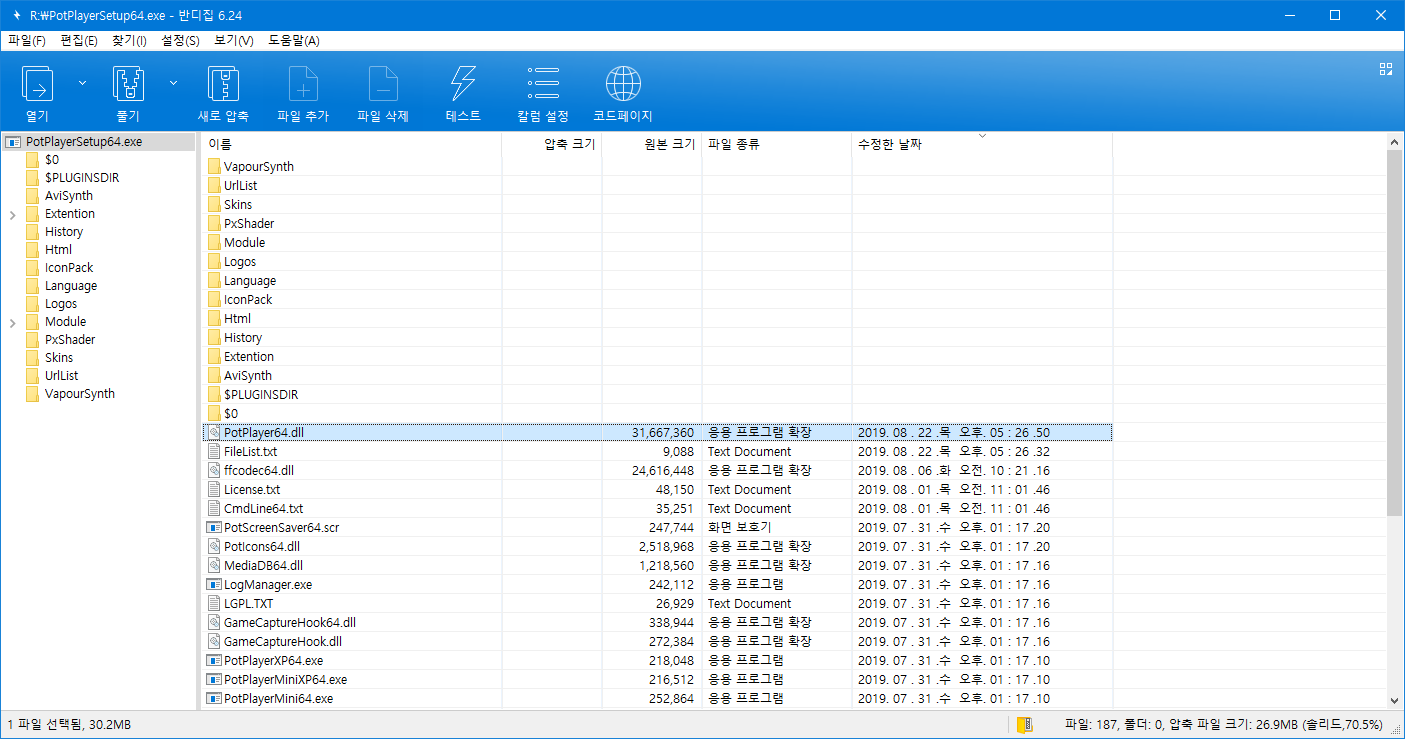The height and width of the screenshot is (739, 1405).
Task: Select Skins folder in left tree
Action: click(x=59, y=358)
